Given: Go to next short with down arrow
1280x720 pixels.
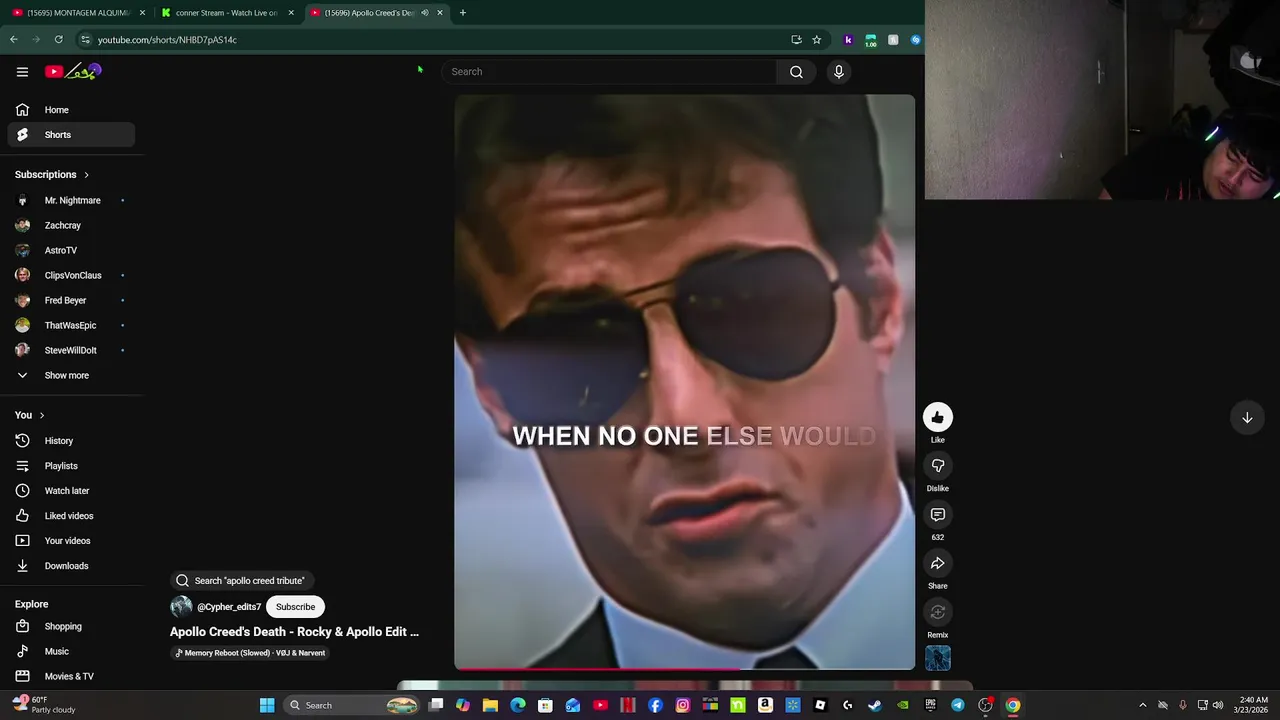Looking at the screenshot, I should 1247,418.
